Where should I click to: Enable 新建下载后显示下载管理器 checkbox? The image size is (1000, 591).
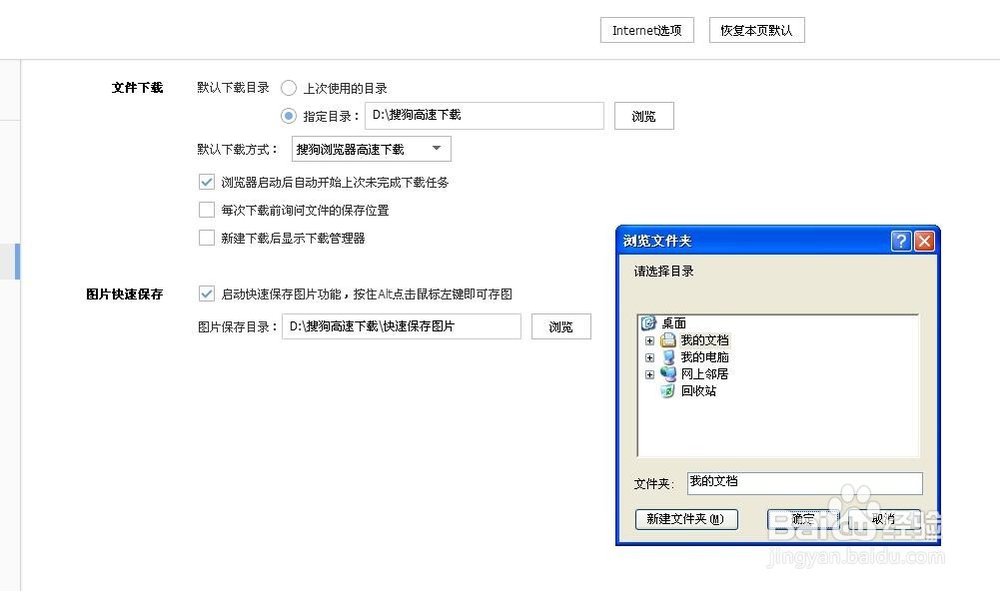click(x=207, y=238)
